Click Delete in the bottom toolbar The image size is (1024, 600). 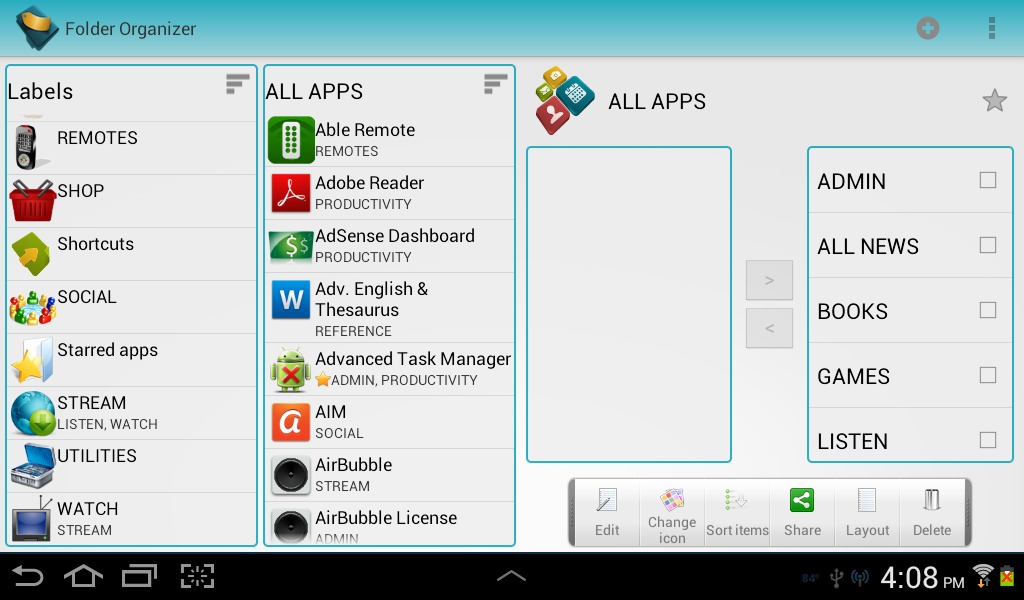[932, 513]
